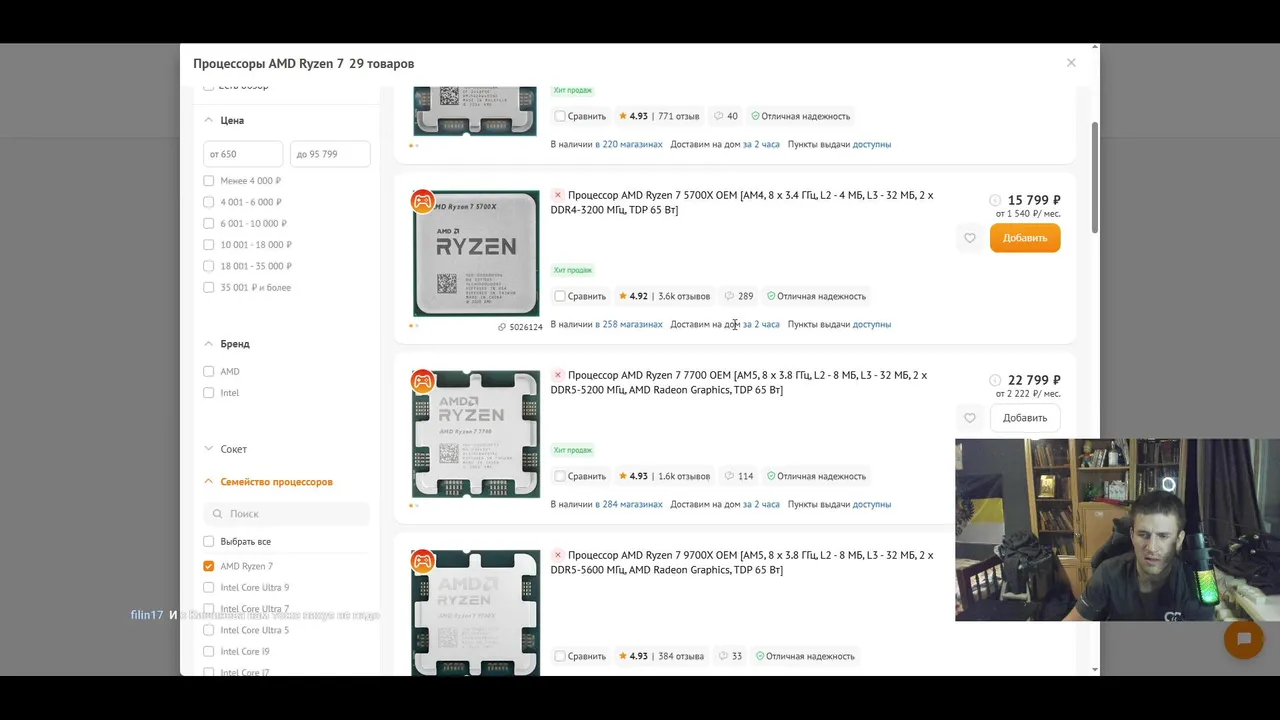Image resolution: width=1280 pixels, height=720 pixels.
Task: Check Сравнить for Ryzen 7 5700X
Action: pyautogui.click(x=560, y=296)
